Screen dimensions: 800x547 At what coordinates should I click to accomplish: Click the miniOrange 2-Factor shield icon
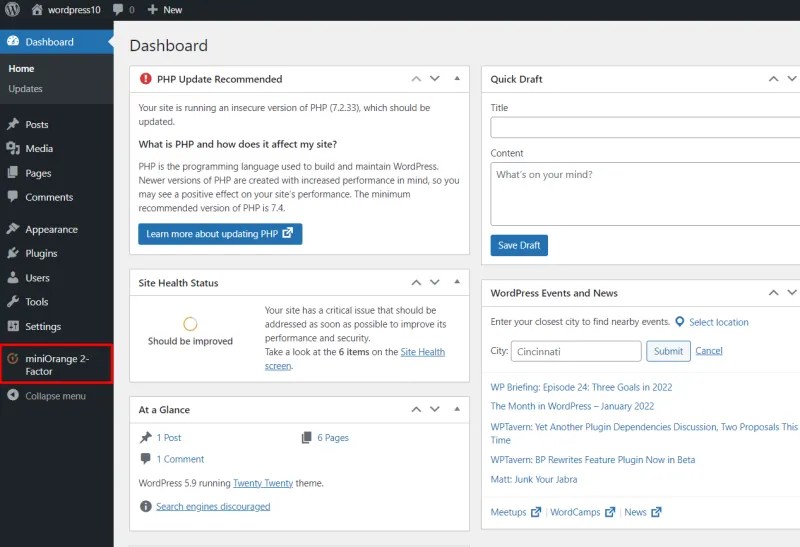click(13, 358)
